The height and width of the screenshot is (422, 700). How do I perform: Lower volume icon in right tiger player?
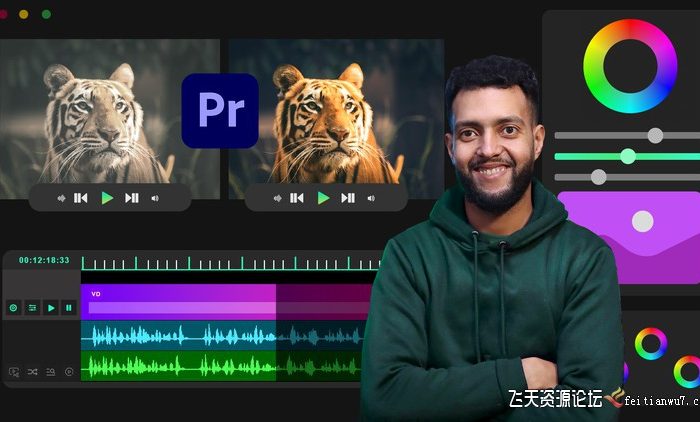click(277, 198)
